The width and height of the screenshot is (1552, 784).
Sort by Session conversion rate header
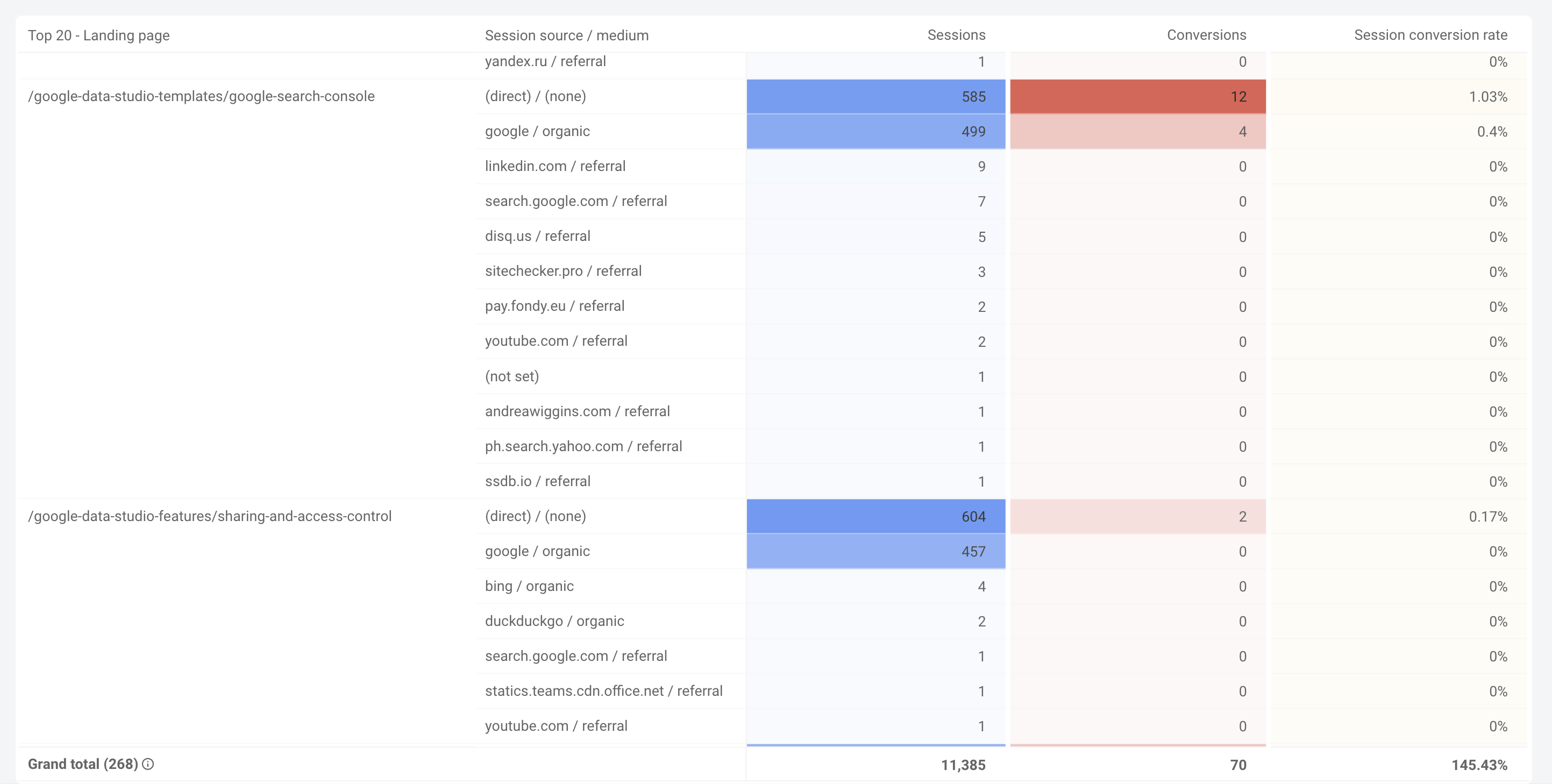(x=1430, y=35)
